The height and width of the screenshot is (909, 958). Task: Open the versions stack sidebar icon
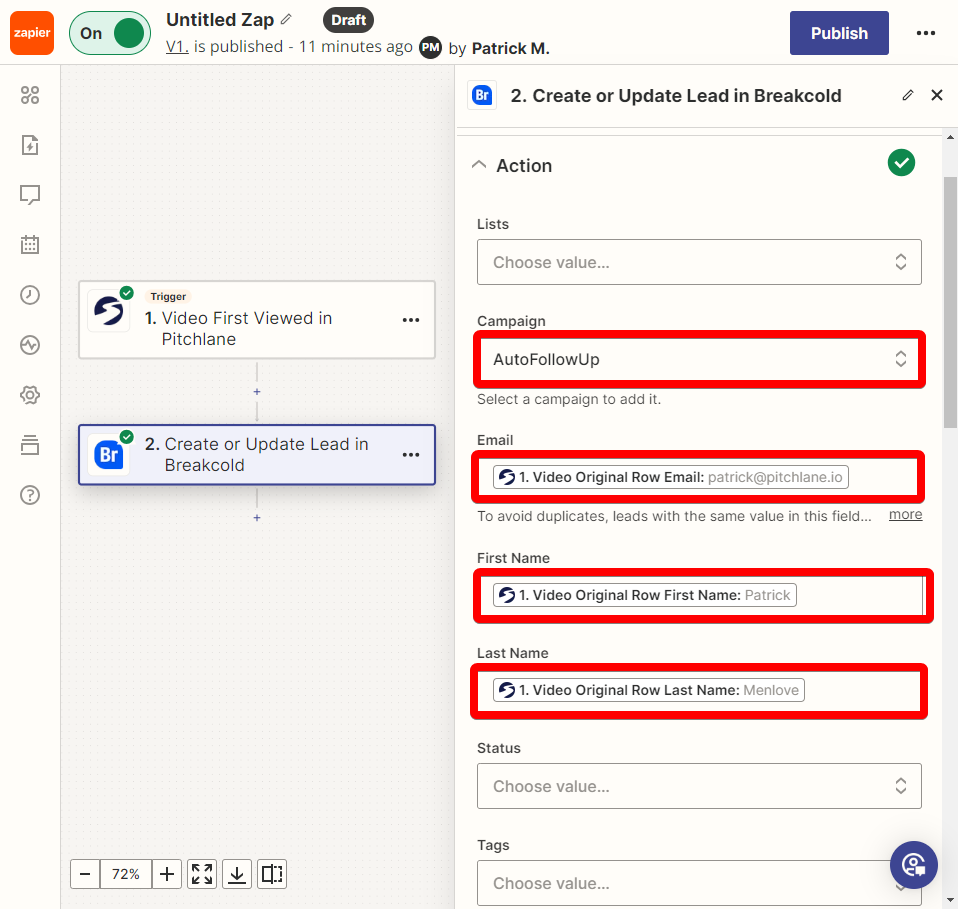pyautogui.click(x=30, y=445)
